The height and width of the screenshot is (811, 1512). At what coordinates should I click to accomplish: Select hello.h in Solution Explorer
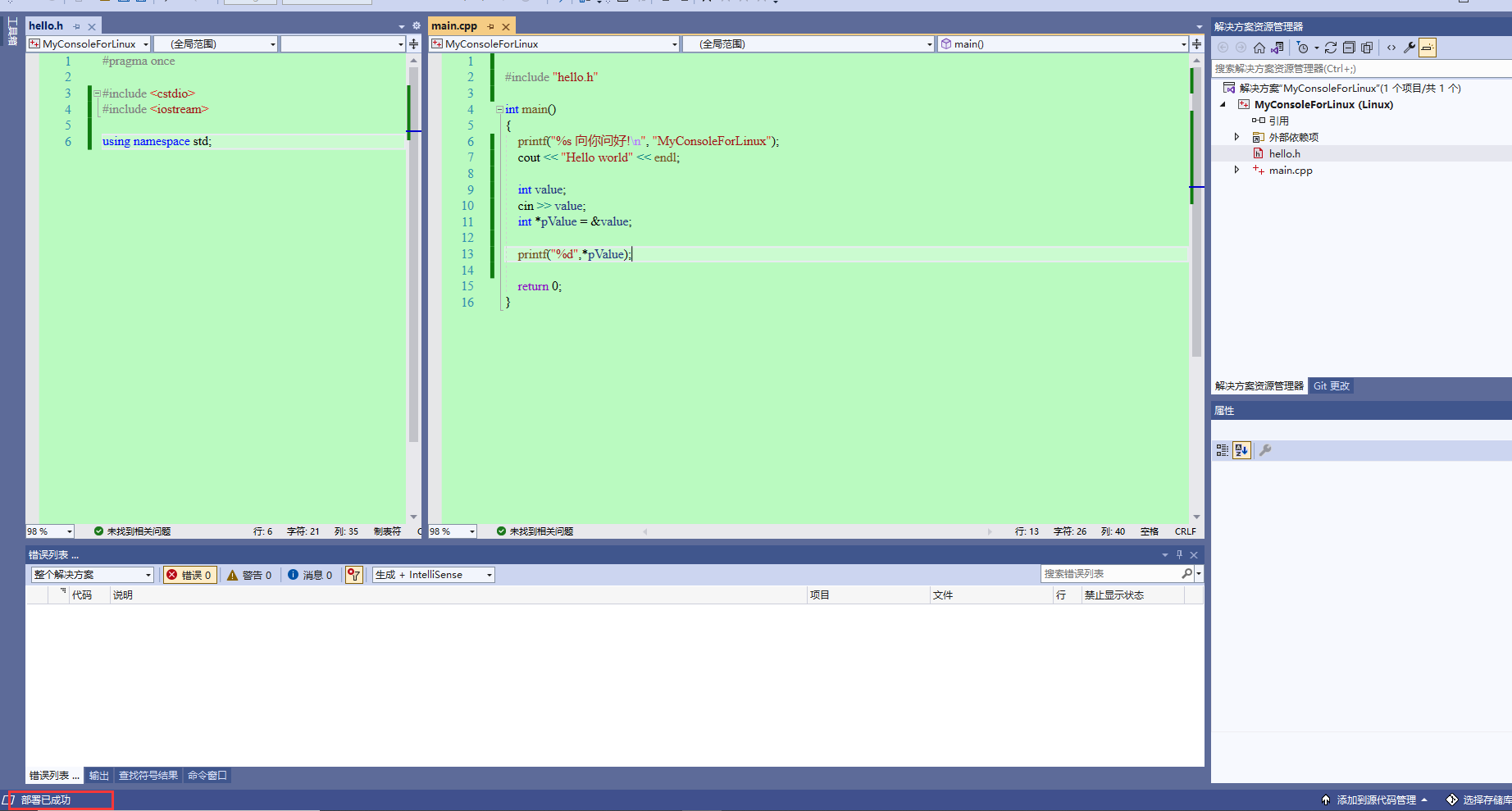[x=1285, y=153]
